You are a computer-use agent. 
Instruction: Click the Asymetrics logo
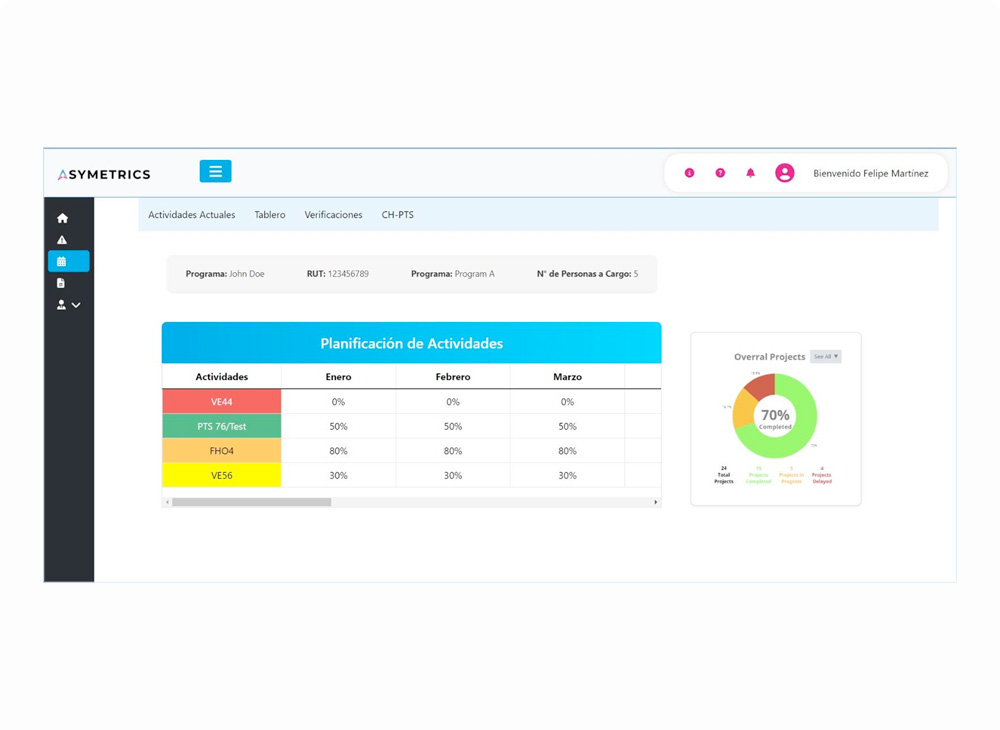(x=104, y=174)
